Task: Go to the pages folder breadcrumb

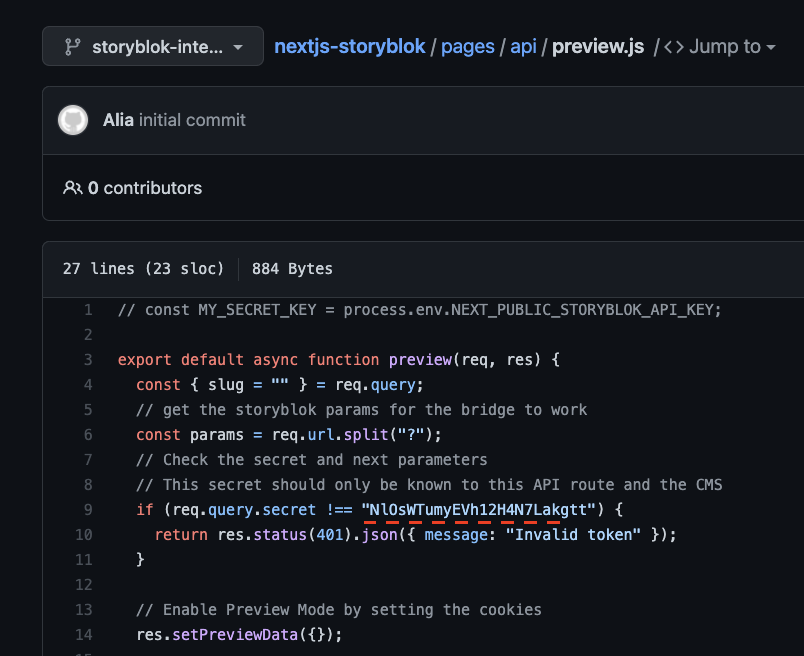Action: 468,47
